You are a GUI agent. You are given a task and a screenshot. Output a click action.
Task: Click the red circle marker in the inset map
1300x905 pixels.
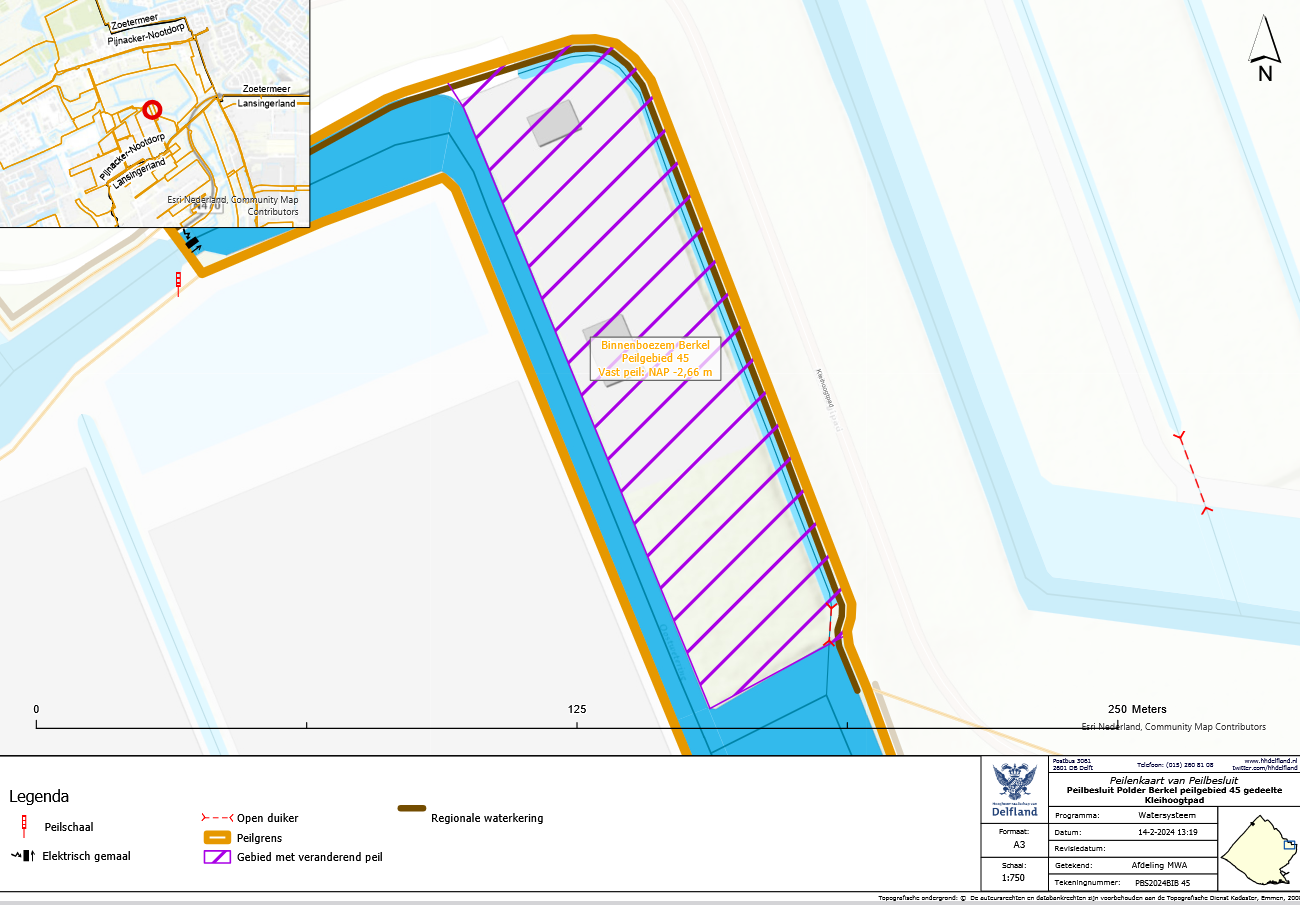tap(151, 109)
